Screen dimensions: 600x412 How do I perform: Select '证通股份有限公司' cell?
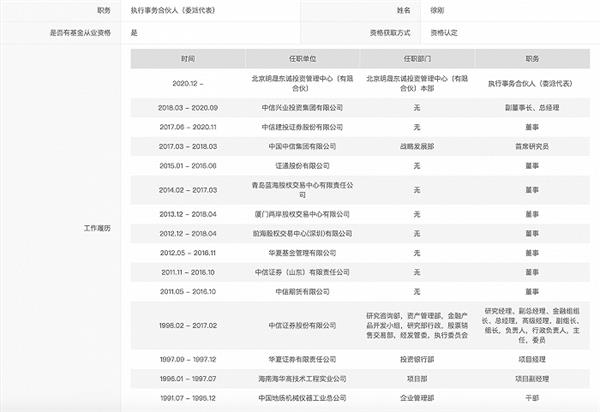tap(302, 166)
